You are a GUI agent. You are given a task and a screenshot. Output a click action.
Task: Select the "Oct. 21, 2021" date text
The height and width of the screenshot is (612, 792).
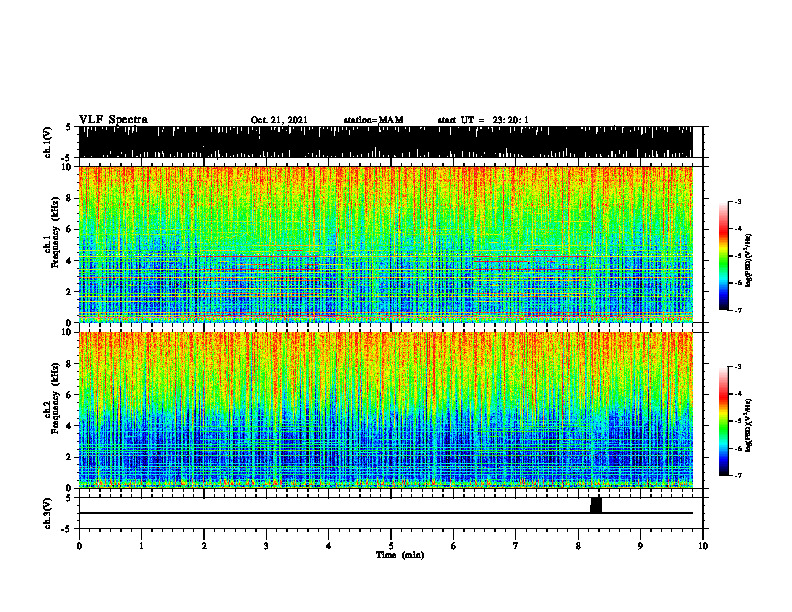[279, 120]
